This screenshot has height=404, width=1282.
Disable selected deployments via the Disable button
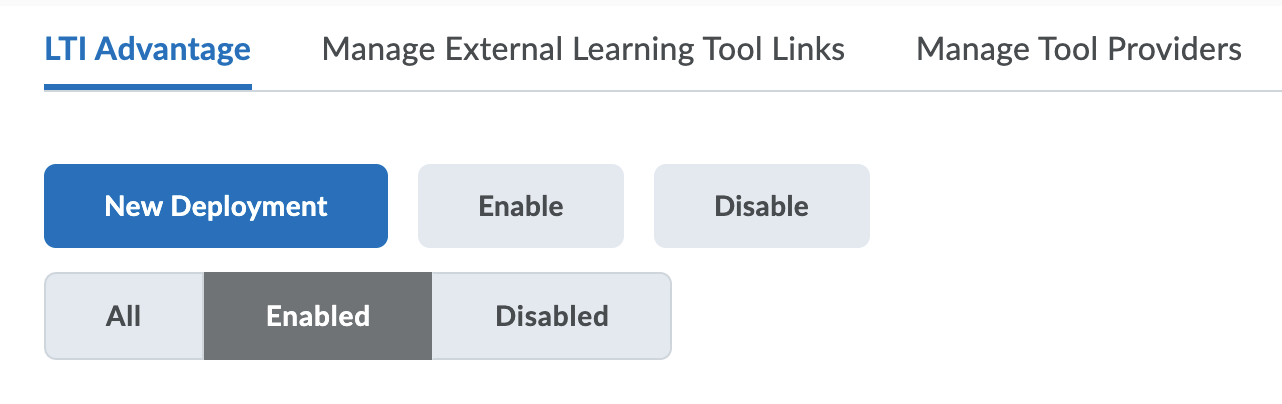(x=762, y=206)
